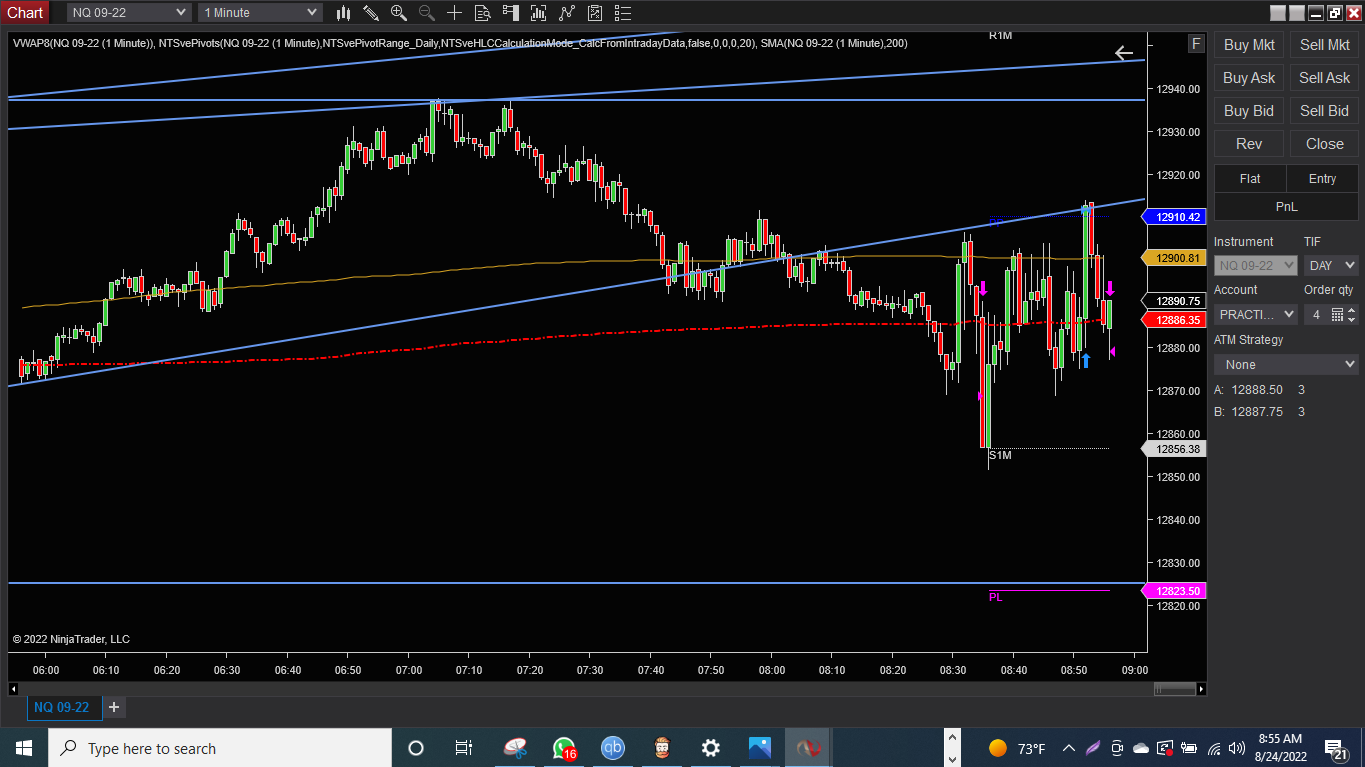Click the 12900.81 orange price marker
The width and height of the screenshot is (1365, 767).
pos(1176,258)
